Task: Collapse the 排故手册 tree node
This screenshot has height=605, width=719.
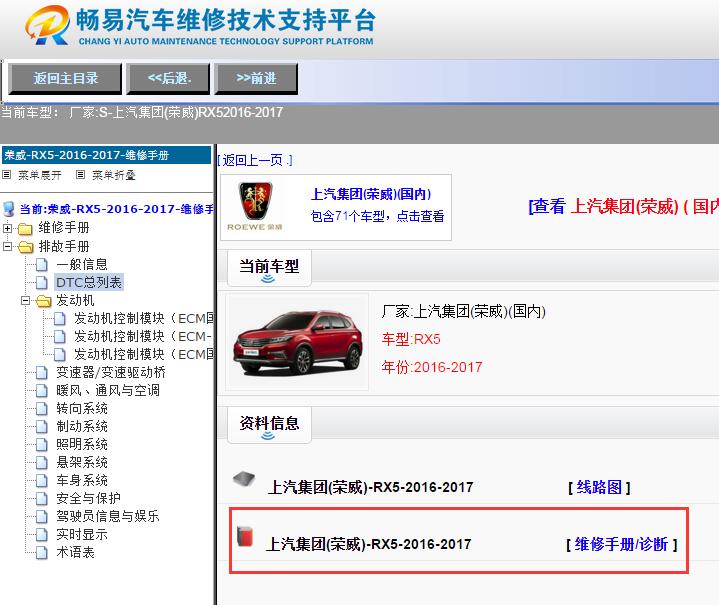Action: (x=7, y=246)
